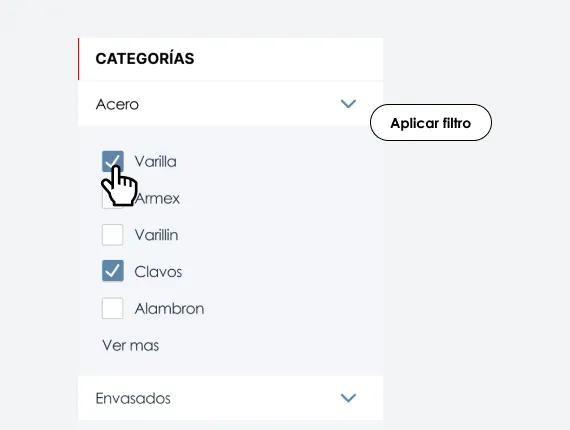Screen dimensions: 570x430
Task: Open the Ver mas link
Action: click(x=131, y=345)
